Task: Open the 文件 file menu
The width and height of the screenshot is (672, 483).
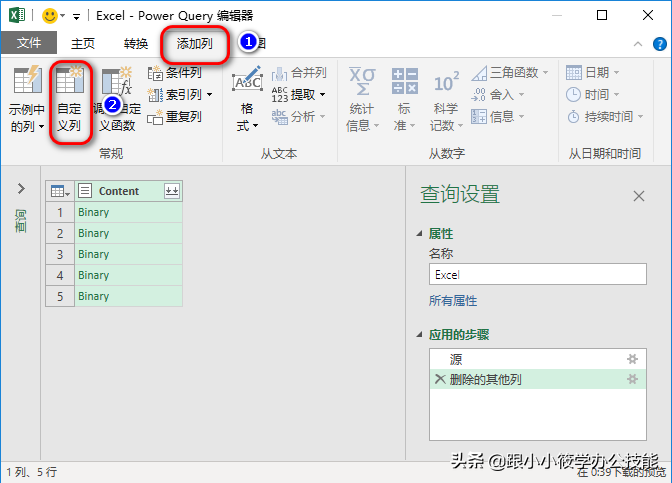Action: (29, 44)
